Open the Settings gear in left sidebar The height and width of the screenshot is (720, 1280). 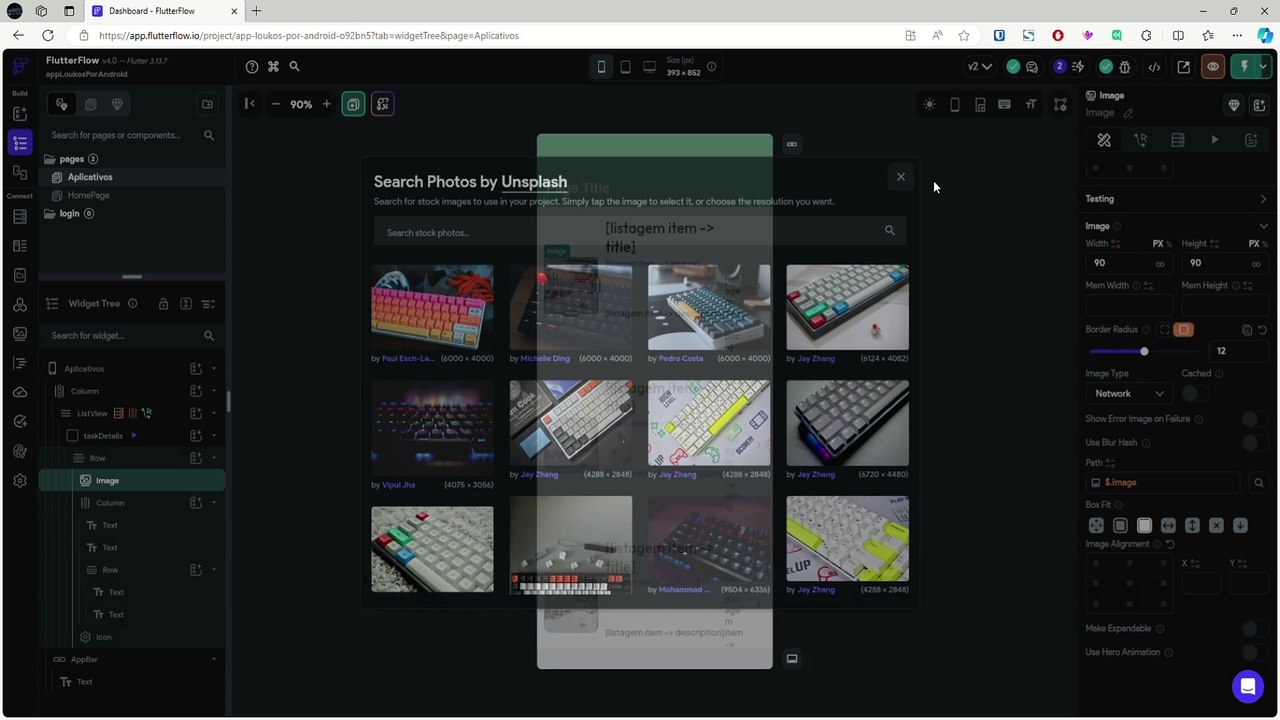tap(20, 480)
